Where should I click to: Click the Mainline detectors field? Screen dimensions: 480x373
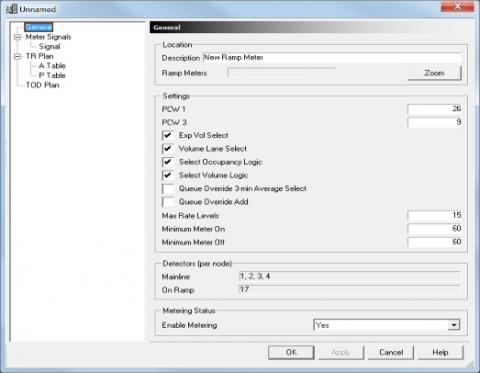click(x=350, y=276)
